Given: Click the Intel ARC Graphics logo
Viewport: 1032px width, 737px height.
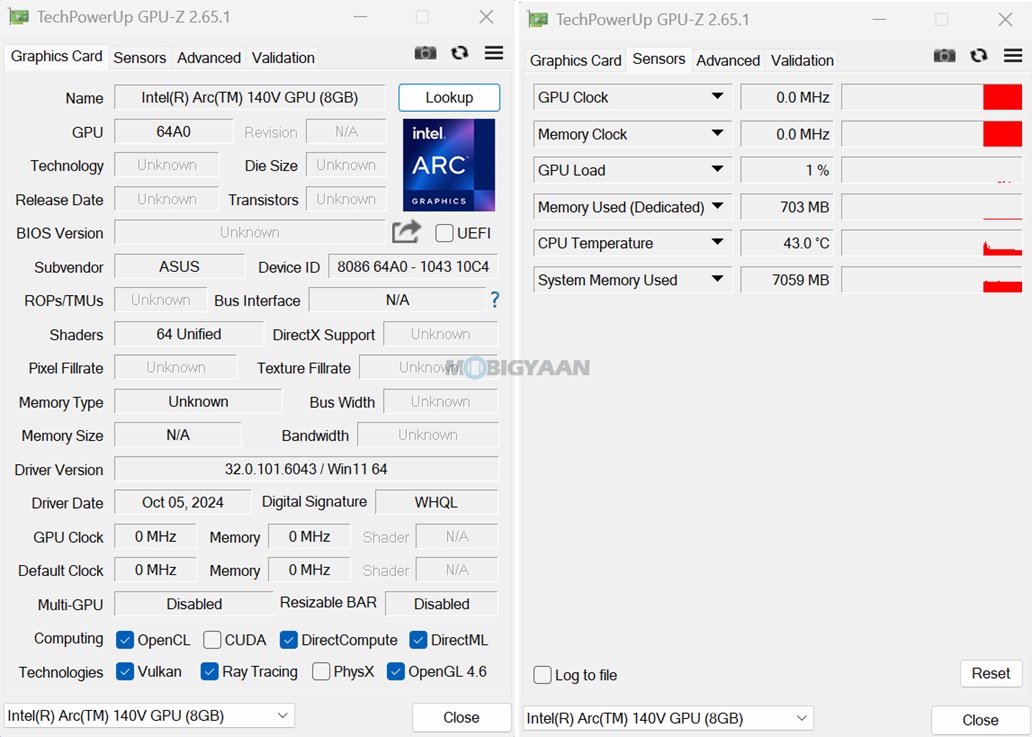Looking at the screenshot, I should [449, 165].
